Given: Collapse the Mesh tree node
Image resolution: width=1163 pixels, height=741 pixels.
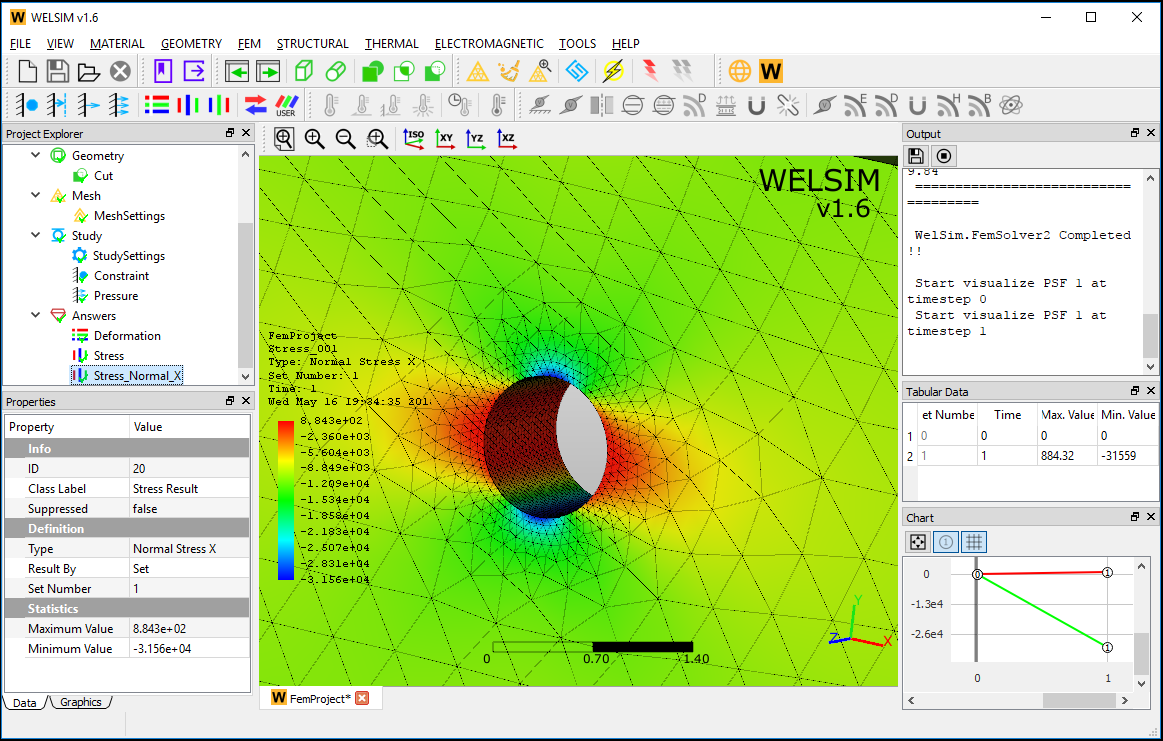Looking at the screenshot, I should 35,195.
